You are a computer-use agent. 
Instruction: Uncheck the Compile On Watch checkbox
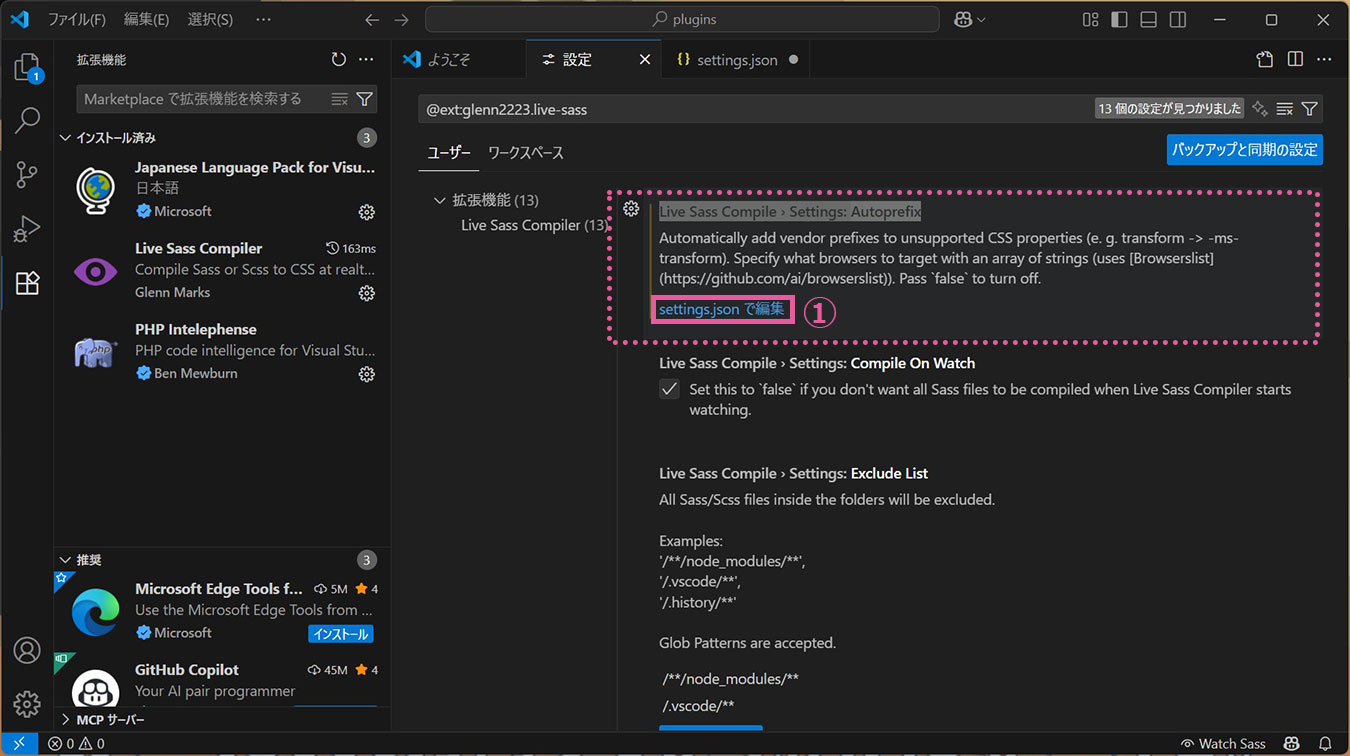[670, 390]
